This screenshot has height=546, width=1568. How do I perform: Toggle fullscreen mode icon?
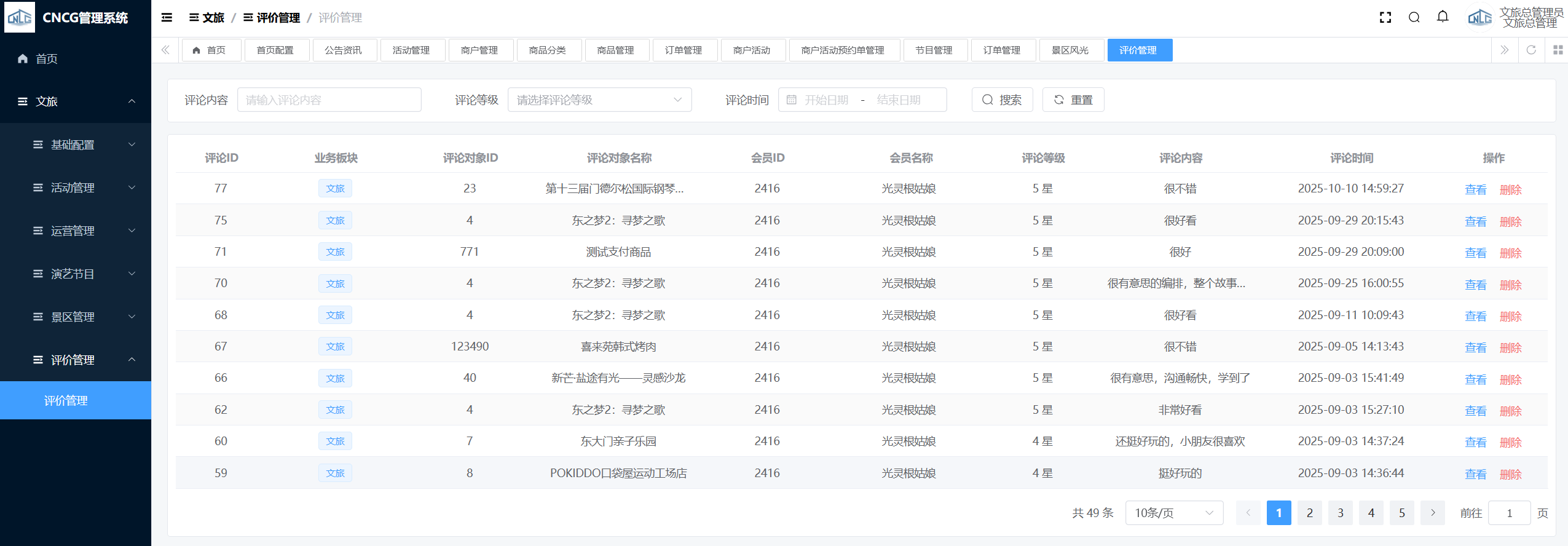click(1385, 17)
